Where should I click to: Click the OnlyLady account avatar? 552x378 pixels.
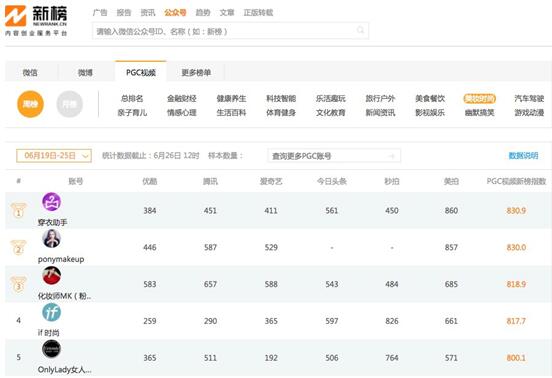click(x=51, y=349)
